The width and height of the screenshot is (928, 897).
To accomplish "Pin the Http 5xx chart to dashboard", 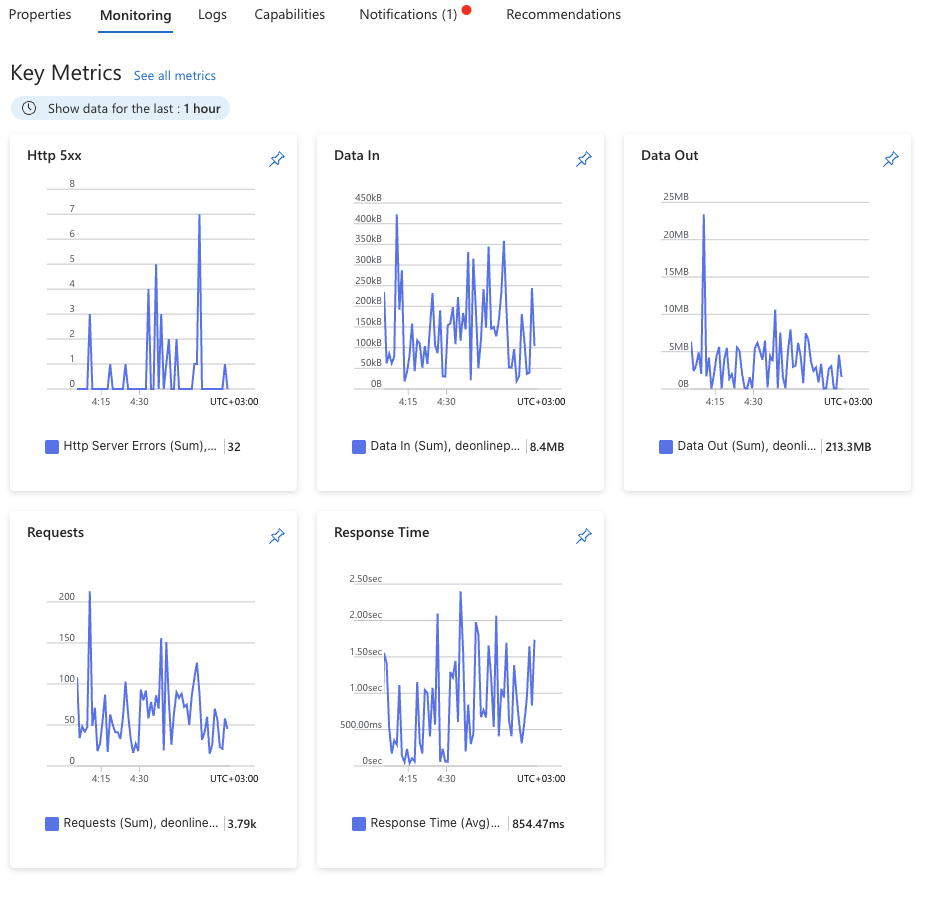I will (277, 159).
